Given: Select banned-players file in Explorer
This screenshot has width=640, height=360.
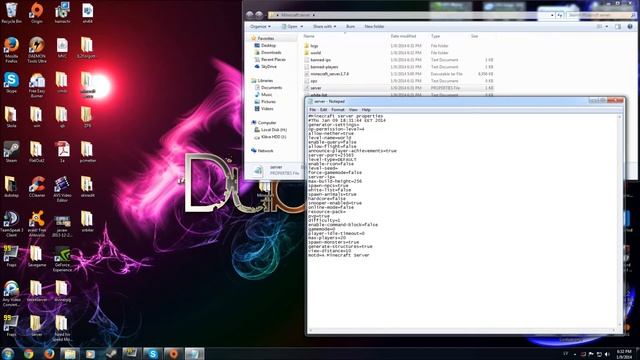Looking at the screenshot, I should click(399, 67).
